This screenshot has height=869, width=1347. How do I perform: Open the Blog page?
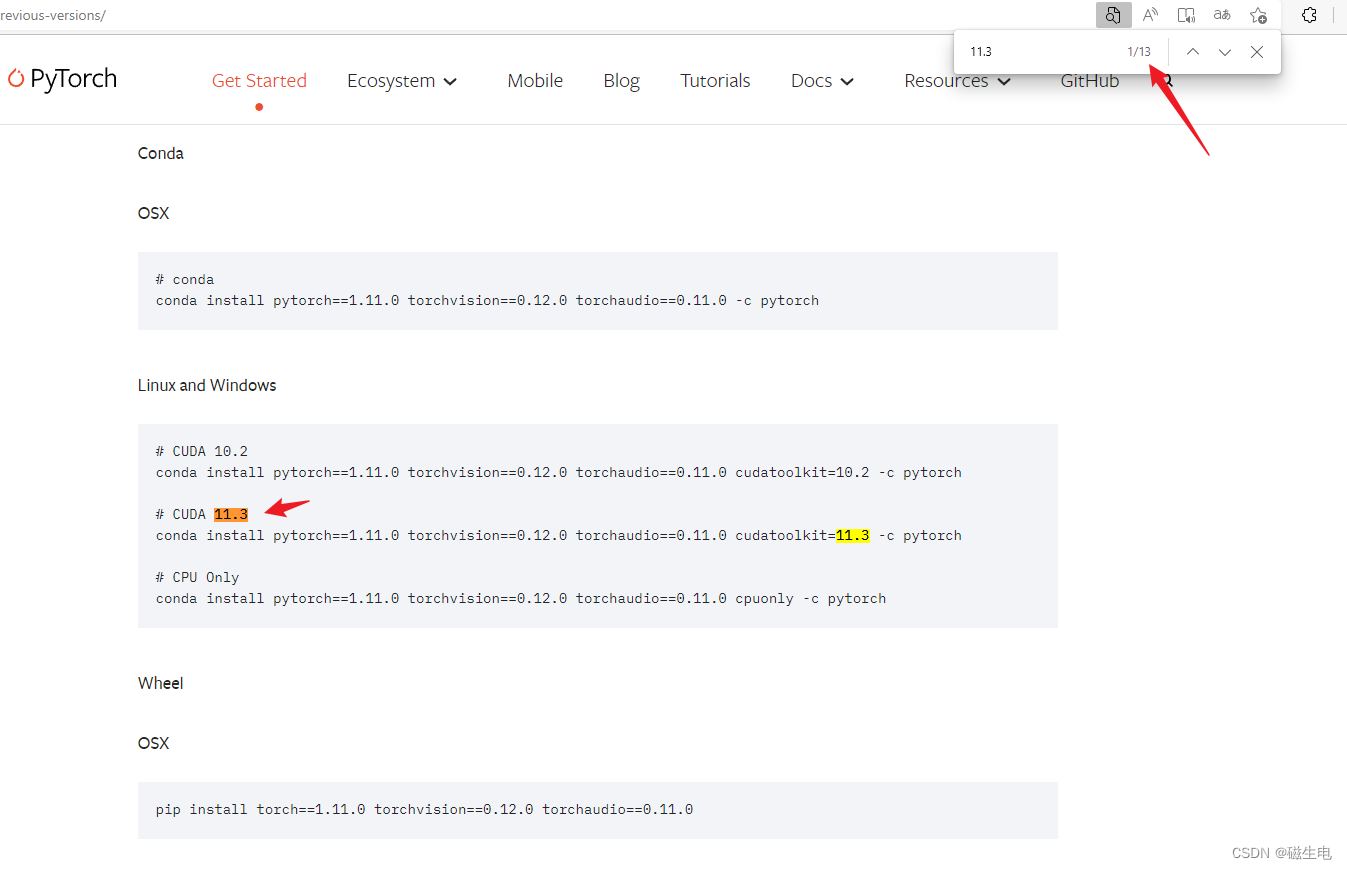tap(621, 81)
